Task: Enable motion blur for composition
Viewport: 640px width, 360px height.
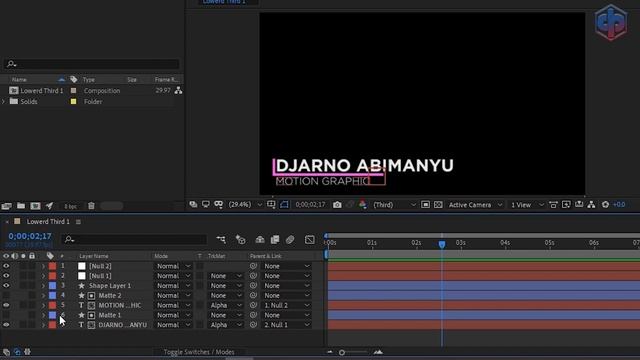Action: (290, 240)
